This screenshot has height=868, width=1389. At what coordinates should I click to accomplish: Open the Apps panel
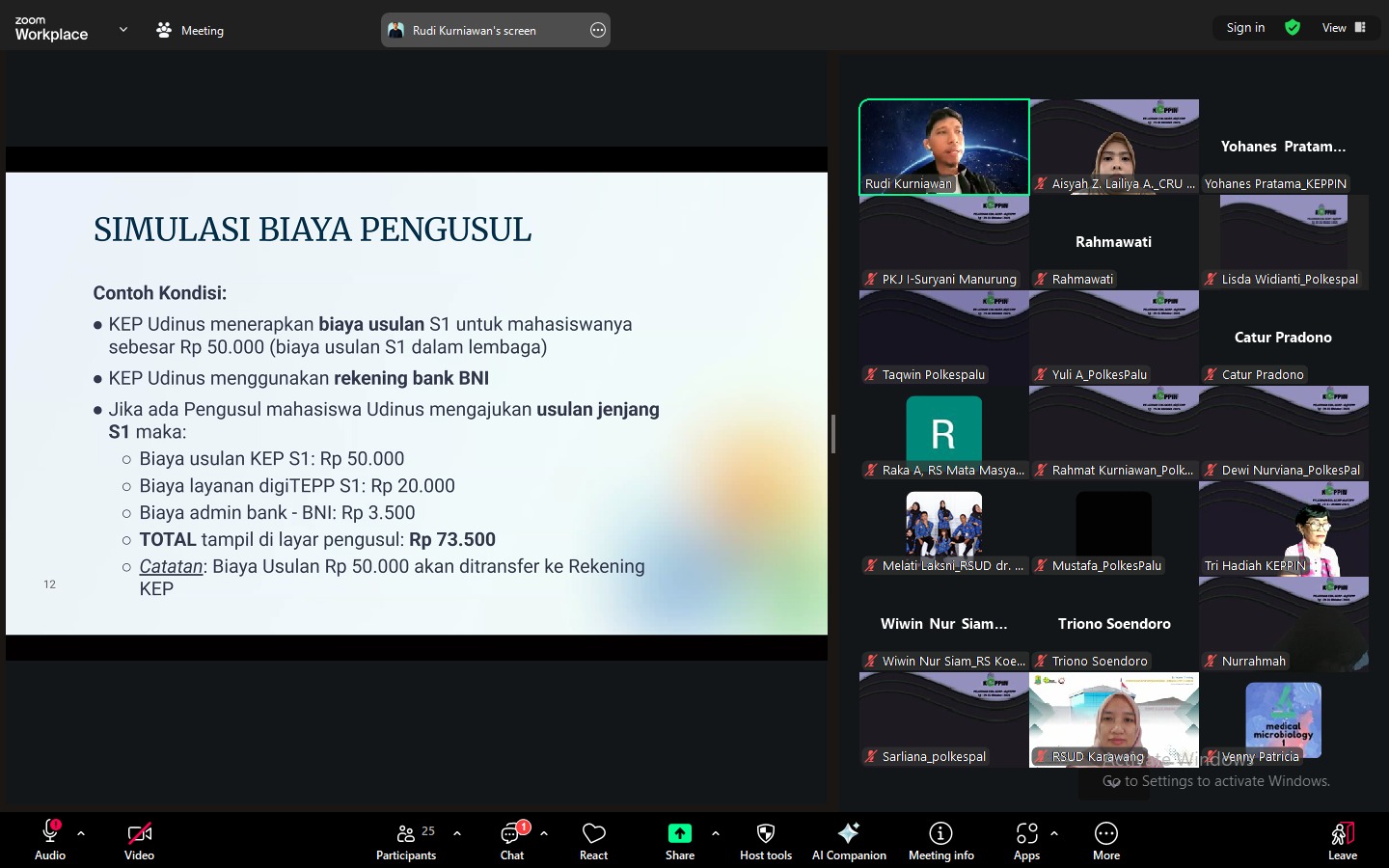pos(1026,840)
